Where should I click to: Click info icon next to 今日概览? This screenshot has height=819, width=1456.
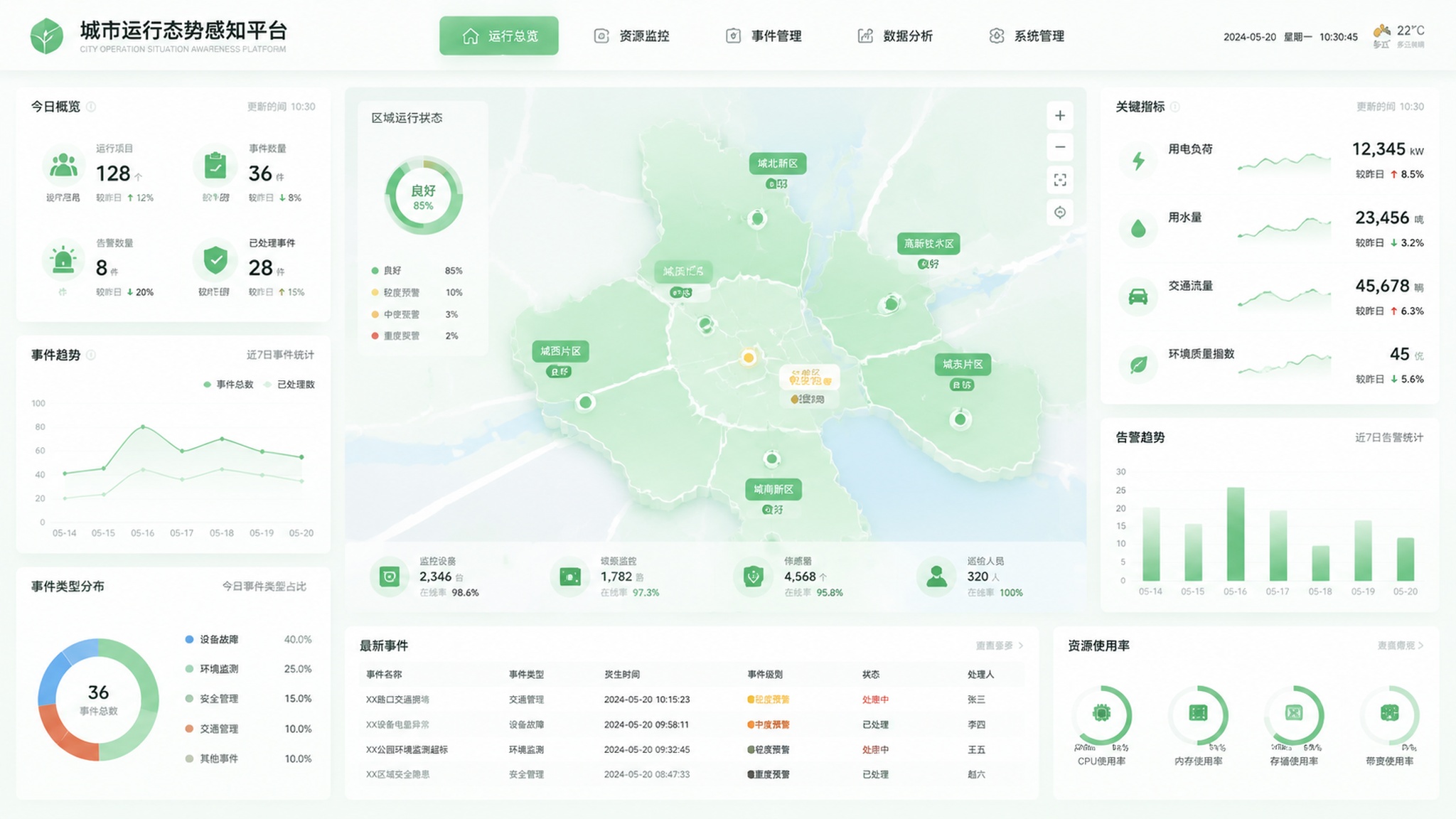point(91,107)
